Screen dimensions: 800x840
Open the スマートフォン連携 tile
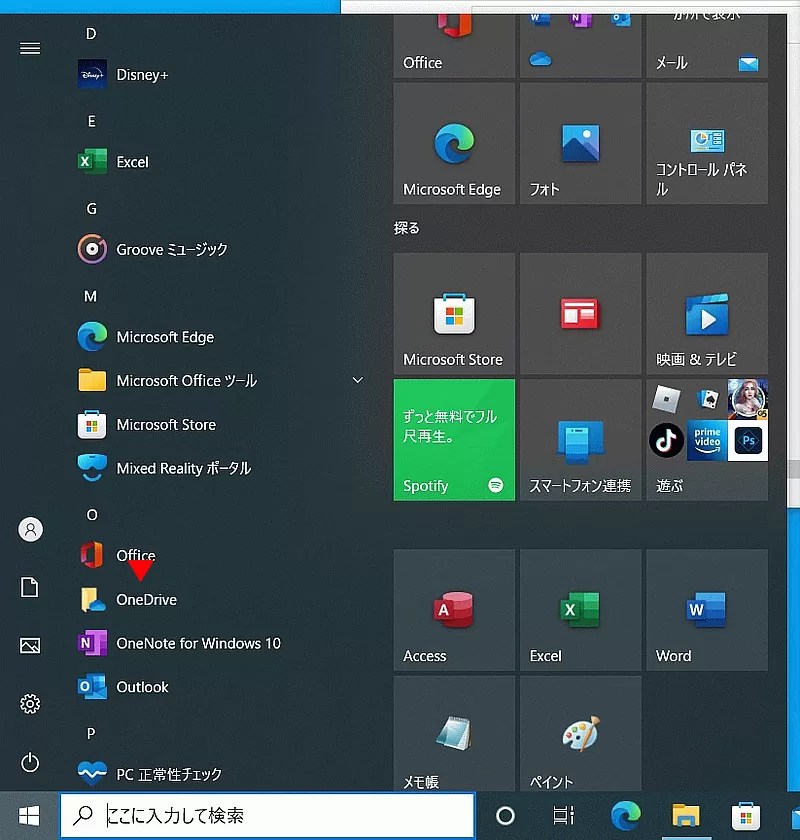point(580,440)
